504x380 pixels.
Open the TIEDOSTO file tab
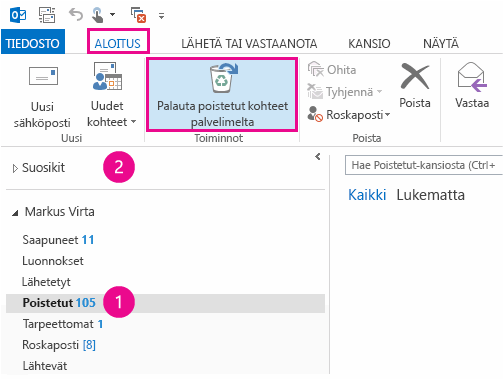coord(33,43)
